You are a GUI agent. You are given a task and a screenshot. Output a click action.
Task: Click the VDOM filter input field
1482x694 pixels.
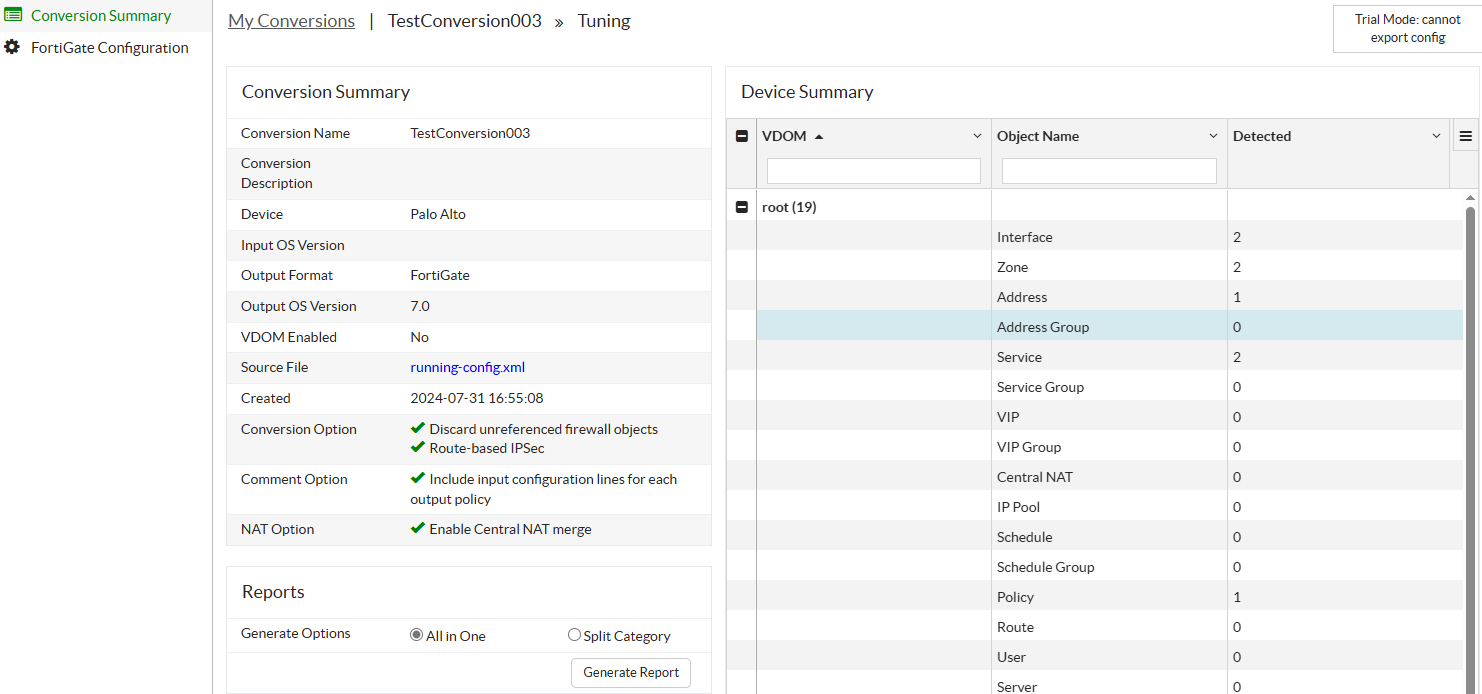(x=873, y=171)
